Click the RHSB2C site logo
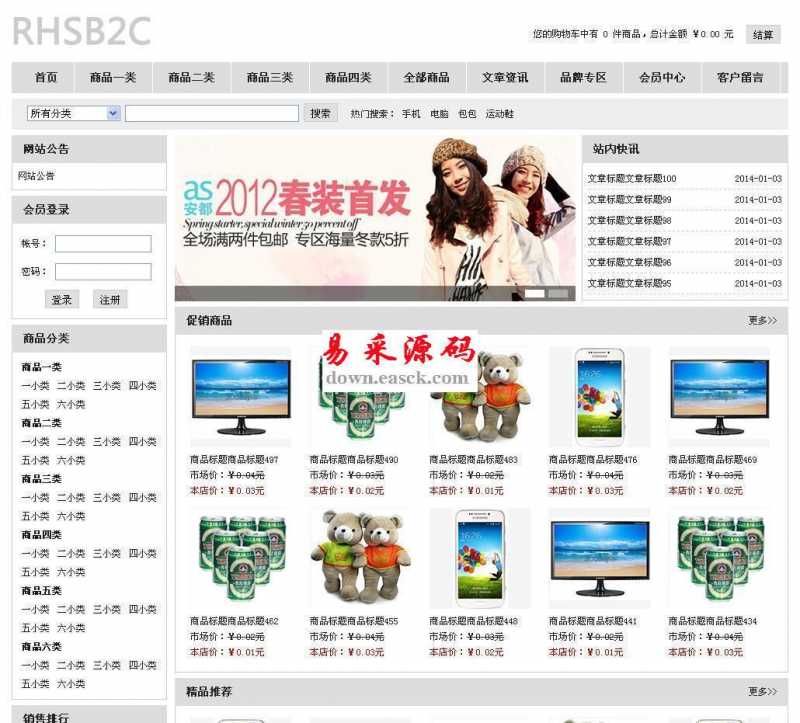The height and width of the screenshot is (723, 800). [81, 31]
